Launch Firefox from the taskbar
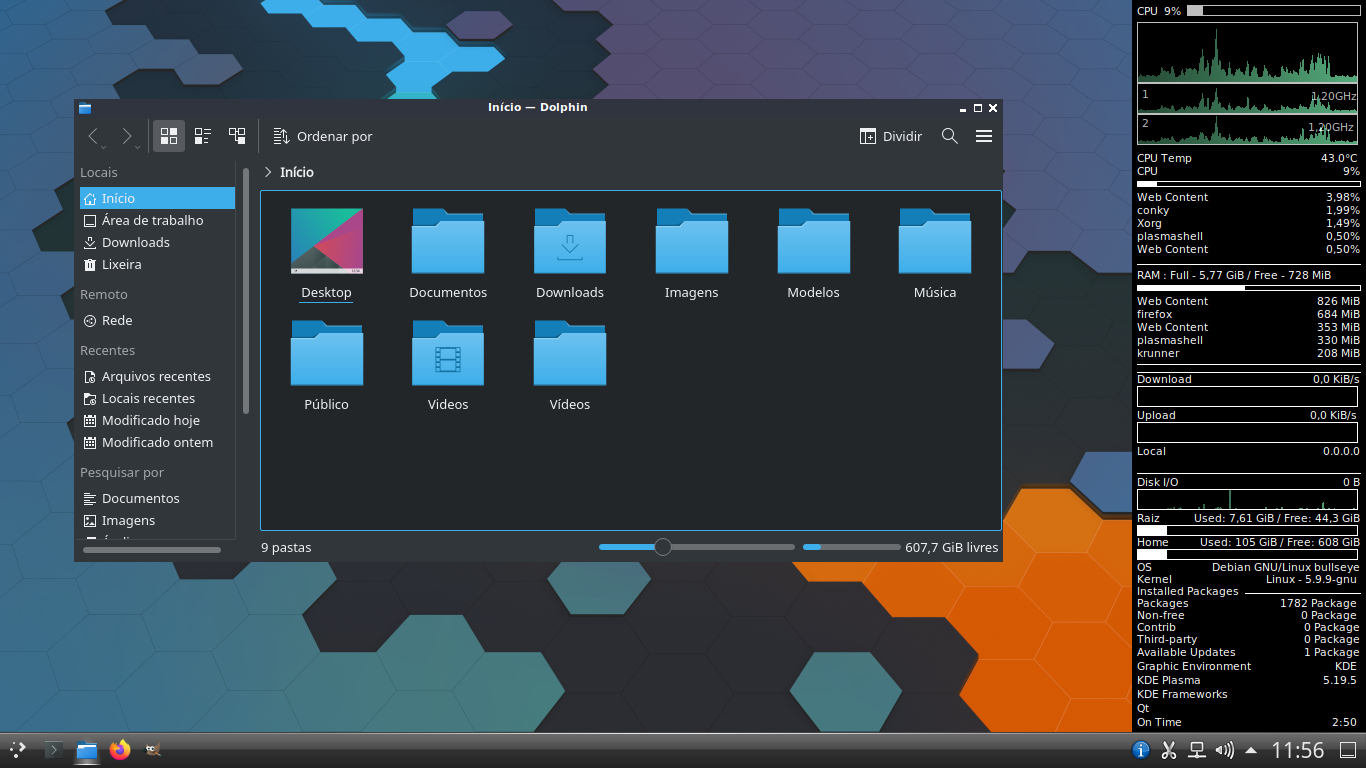 click(x=120, y=749)
